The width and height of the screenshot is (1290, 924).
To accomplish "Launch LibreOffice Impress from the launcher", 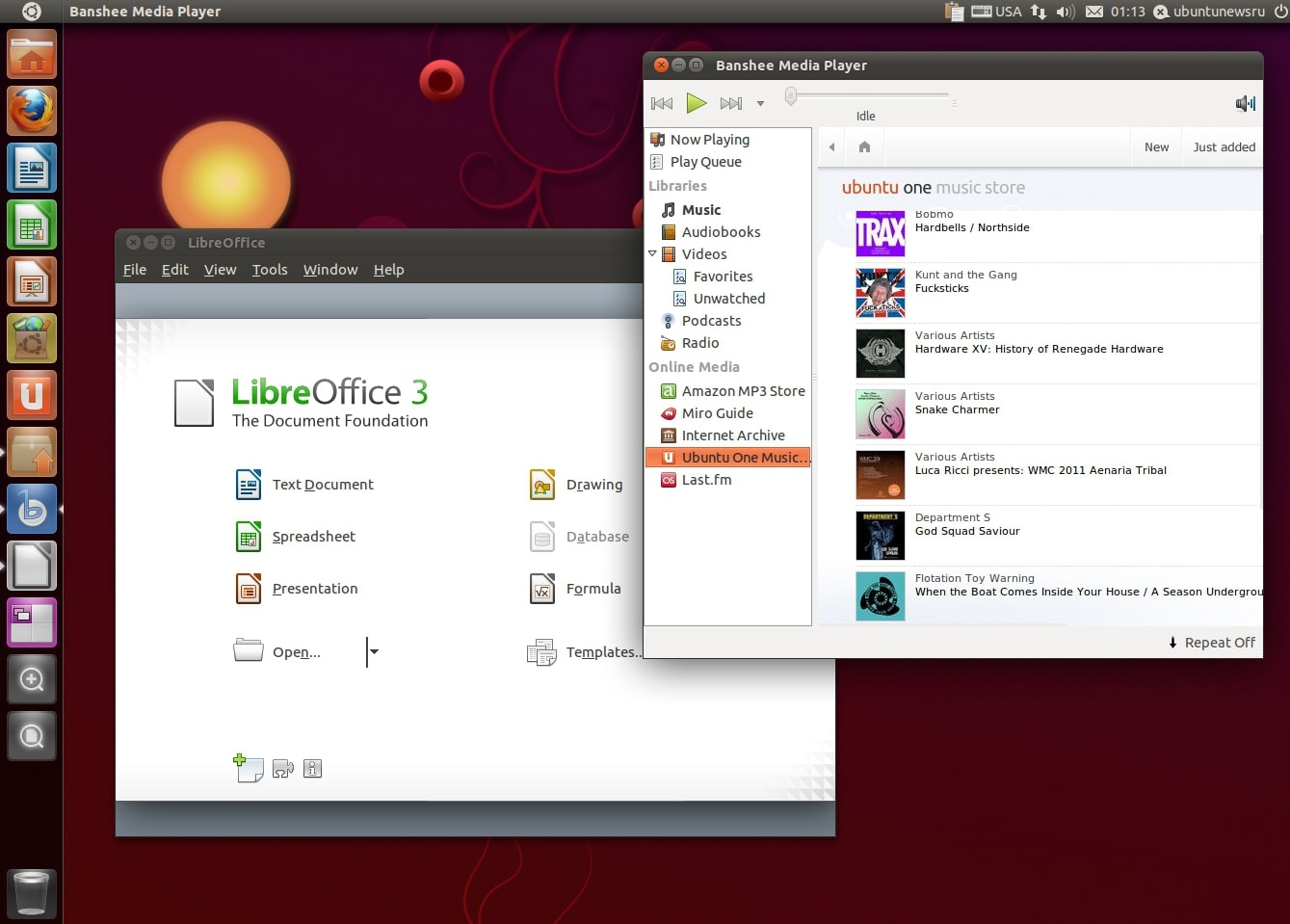I will tap(32, 281).
